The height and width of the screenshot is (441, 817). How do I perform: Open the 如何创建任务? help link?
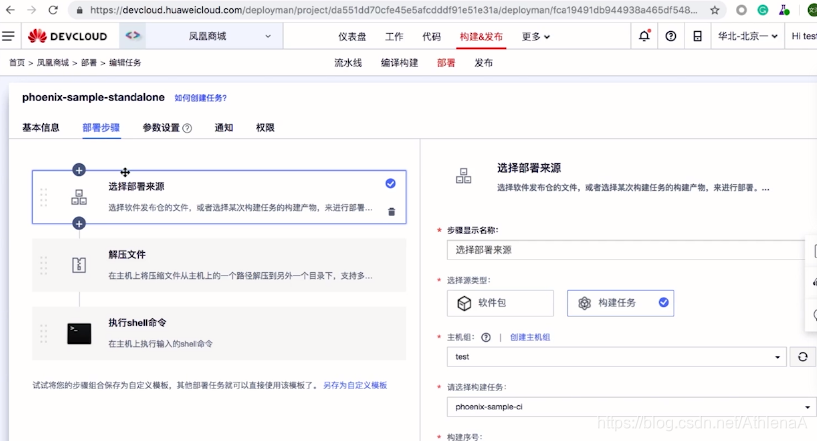point(201,98)
